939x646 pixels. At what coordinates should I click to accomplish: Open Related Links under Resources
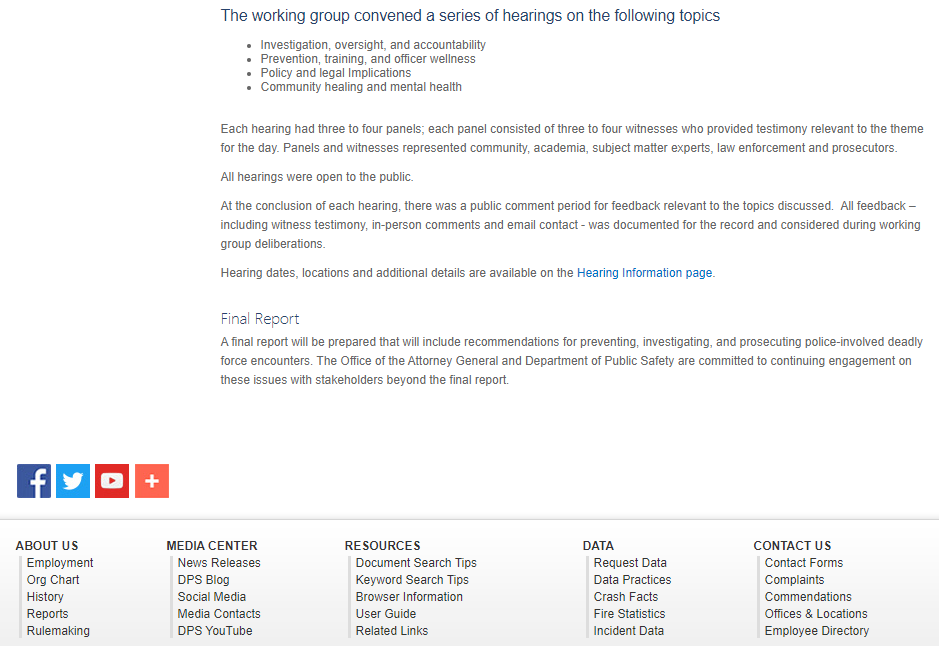(392, 630)
